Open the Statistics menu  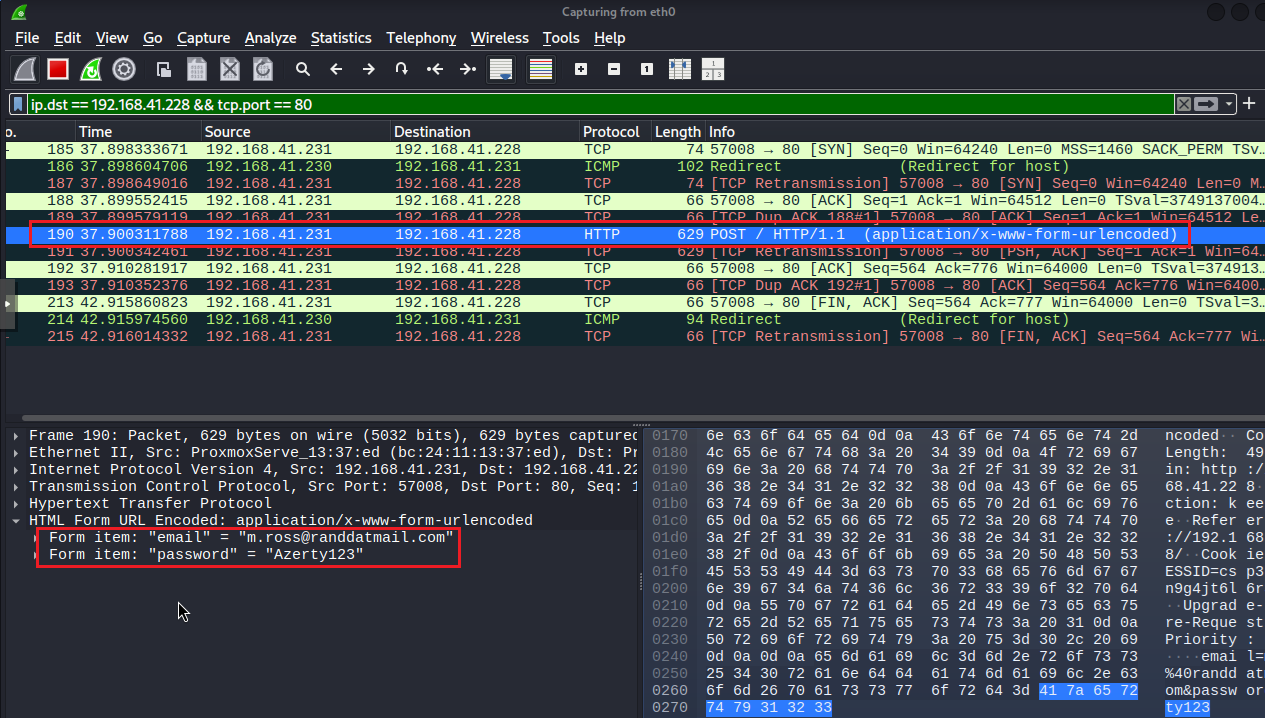pyautogui.click(x=341, y=38)
